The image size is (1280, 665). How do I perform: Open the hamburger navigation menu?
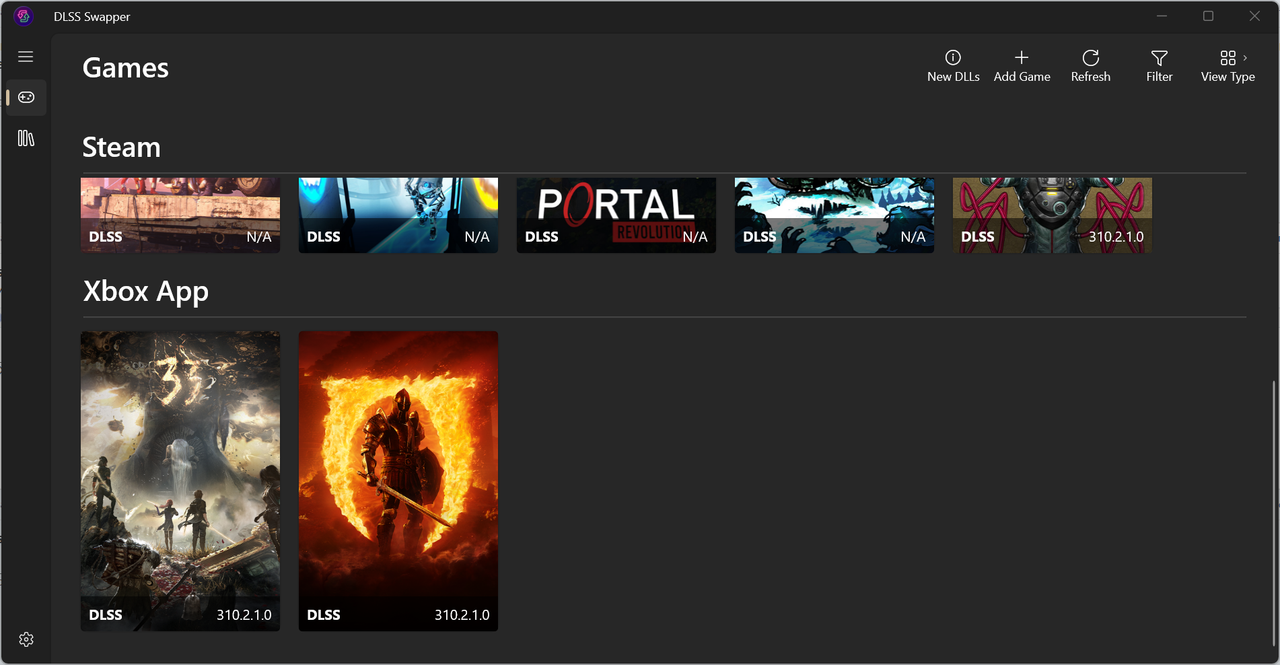[26, 57]
